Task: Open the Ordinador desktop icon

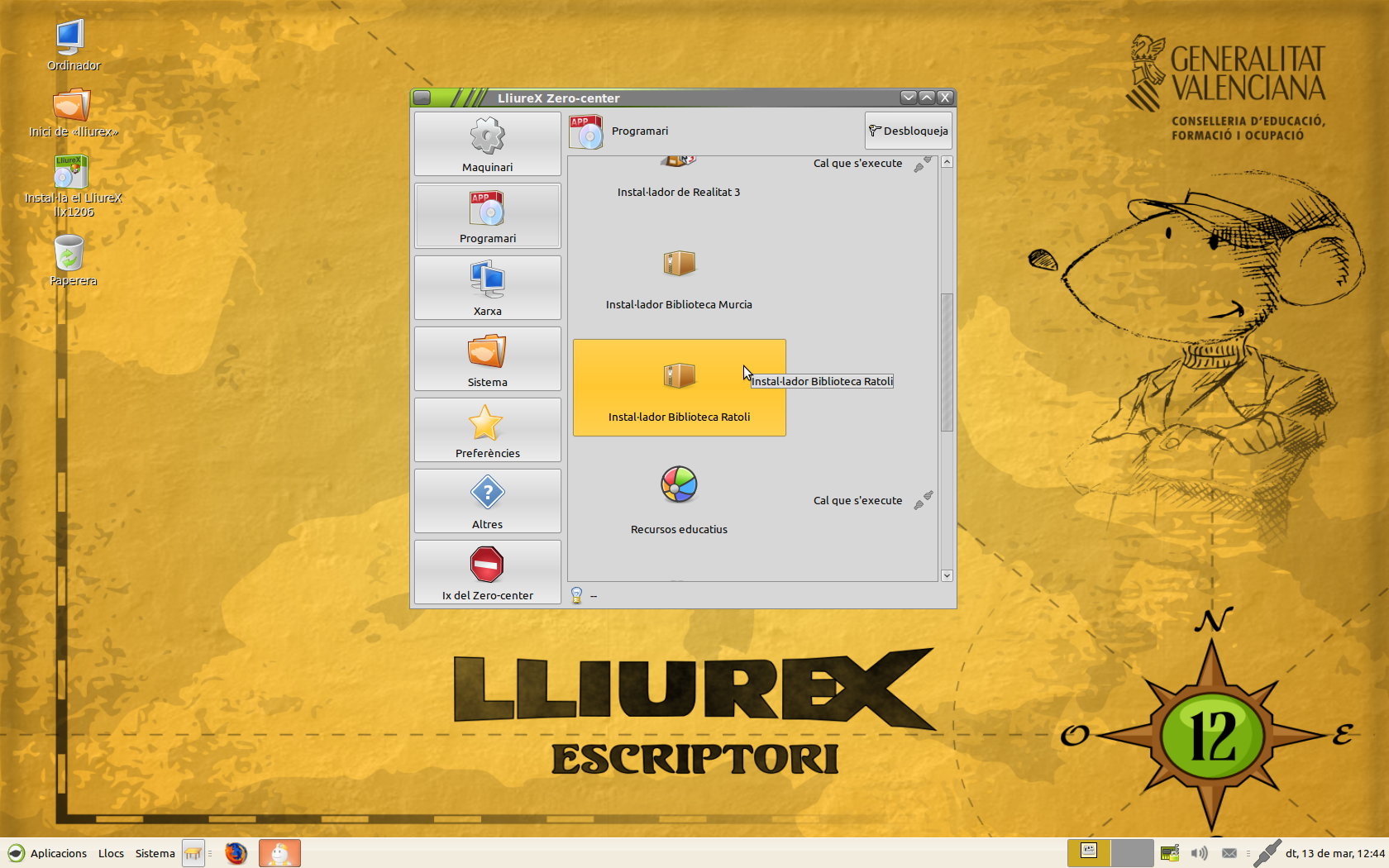Action: (x=70, y=37)
